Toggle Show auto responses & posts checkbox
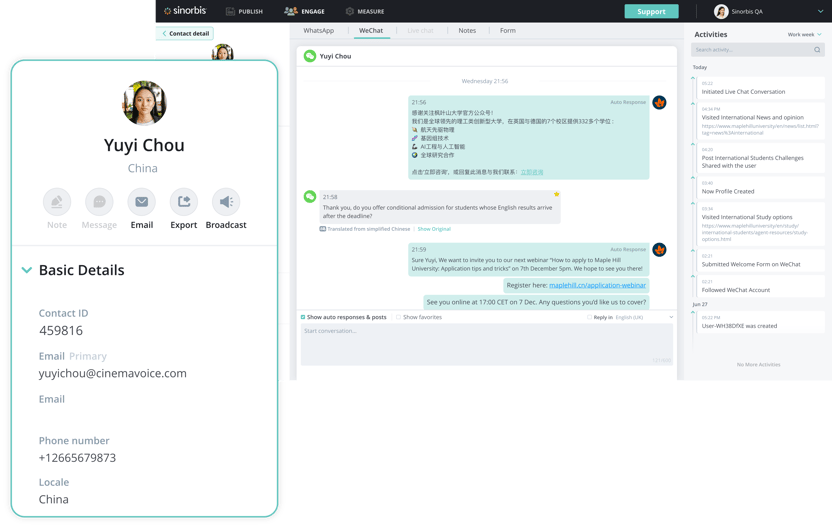The image size is (832, 528). 303,317
